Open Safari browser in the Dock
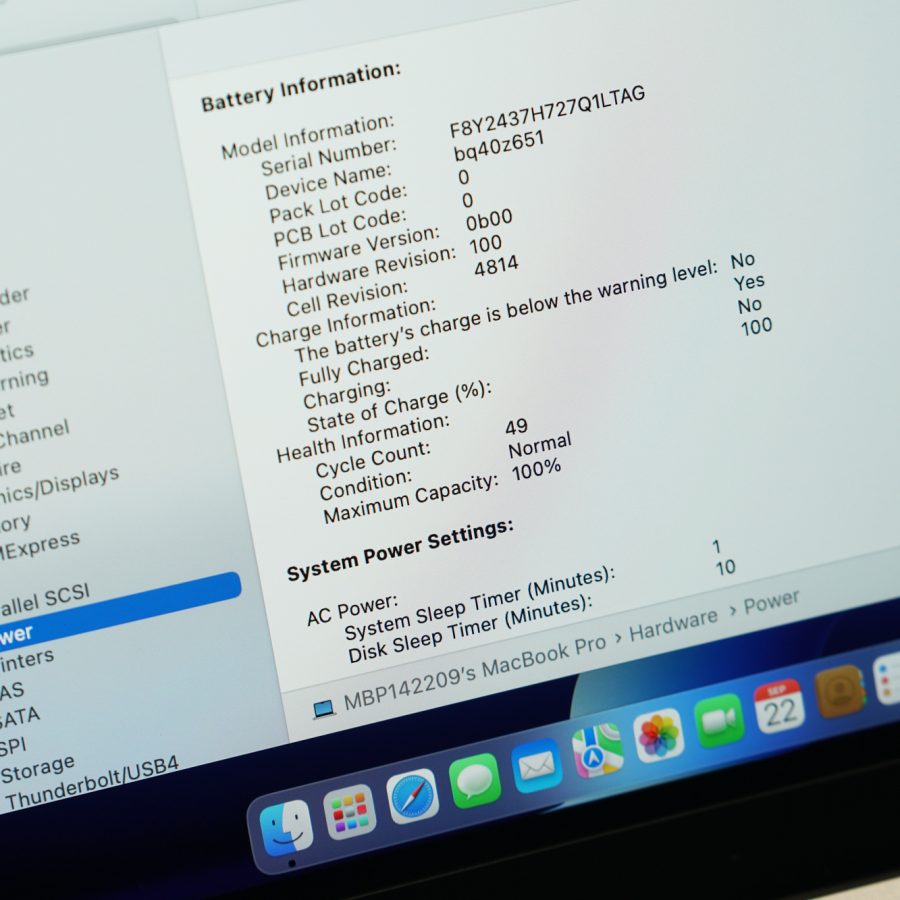Screen dimensions: 900x900 (412, 796)
